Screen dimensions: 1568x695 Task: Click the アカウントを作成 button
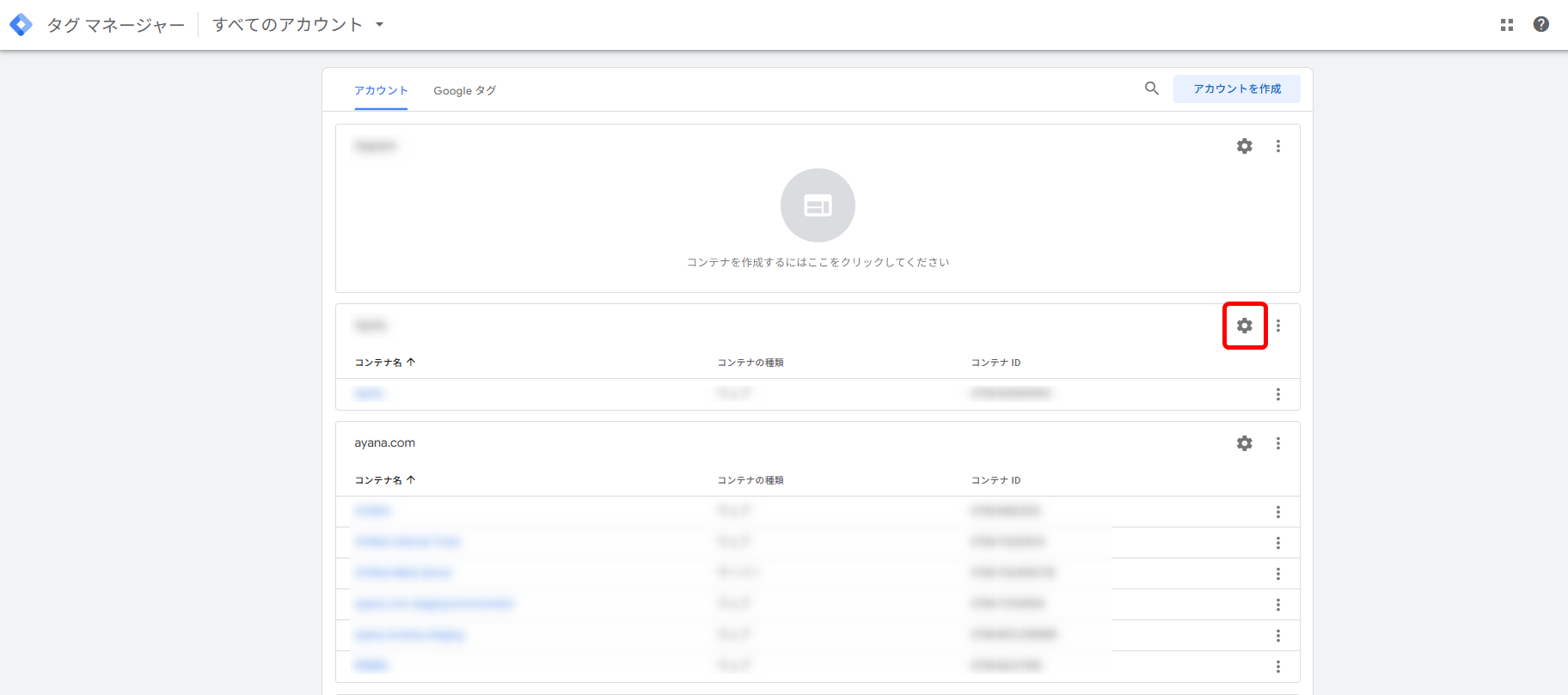(1237, 88)
